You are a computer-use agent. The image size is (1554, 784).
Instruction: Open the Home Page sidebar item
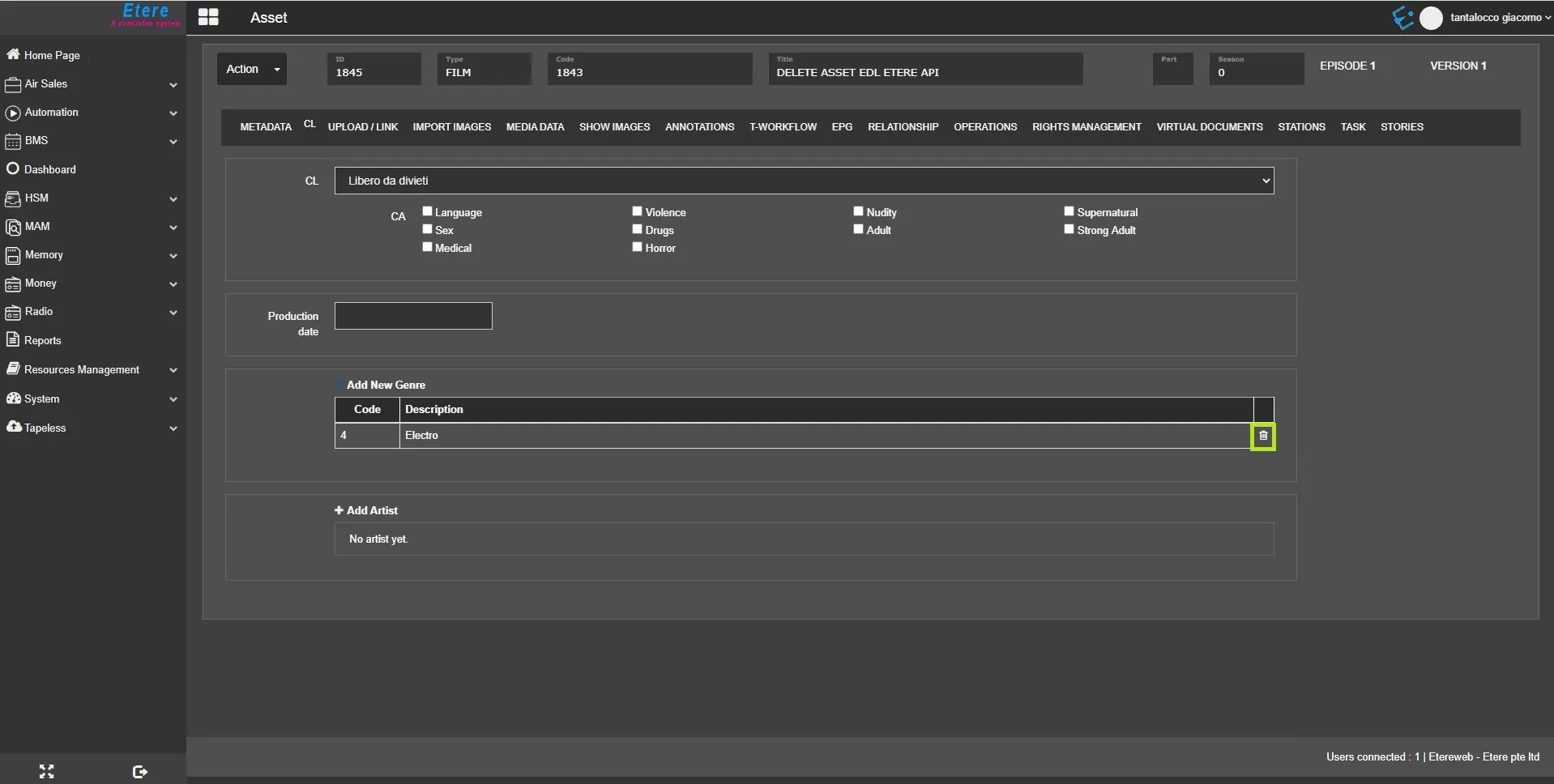51,55
